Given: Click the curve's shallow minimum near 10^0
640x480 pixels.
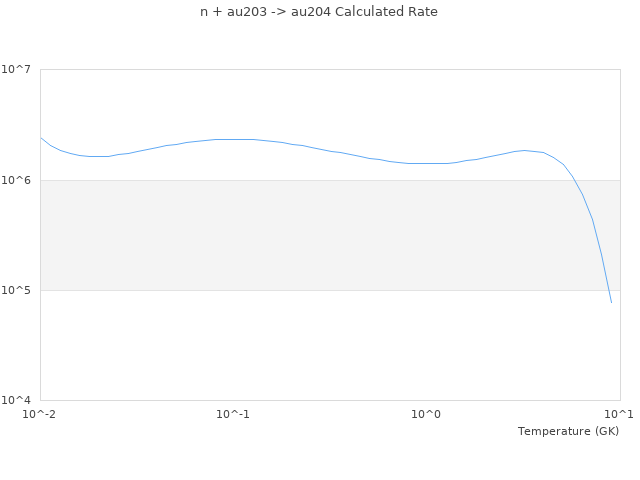Looking at the screenshot, I should [x=427, y=163].
